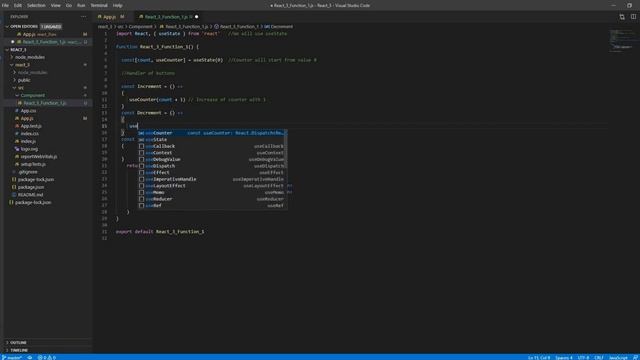
Task: Click the JavaScript language mode indicator
Action: coord(618,358)
